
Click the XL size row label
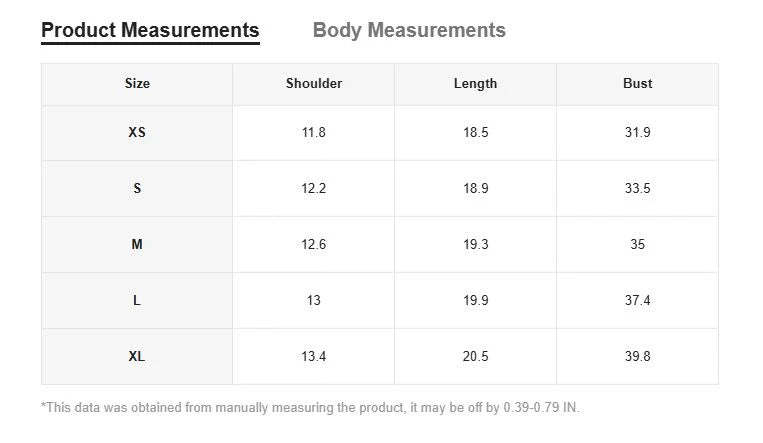[x=137, y=356]
